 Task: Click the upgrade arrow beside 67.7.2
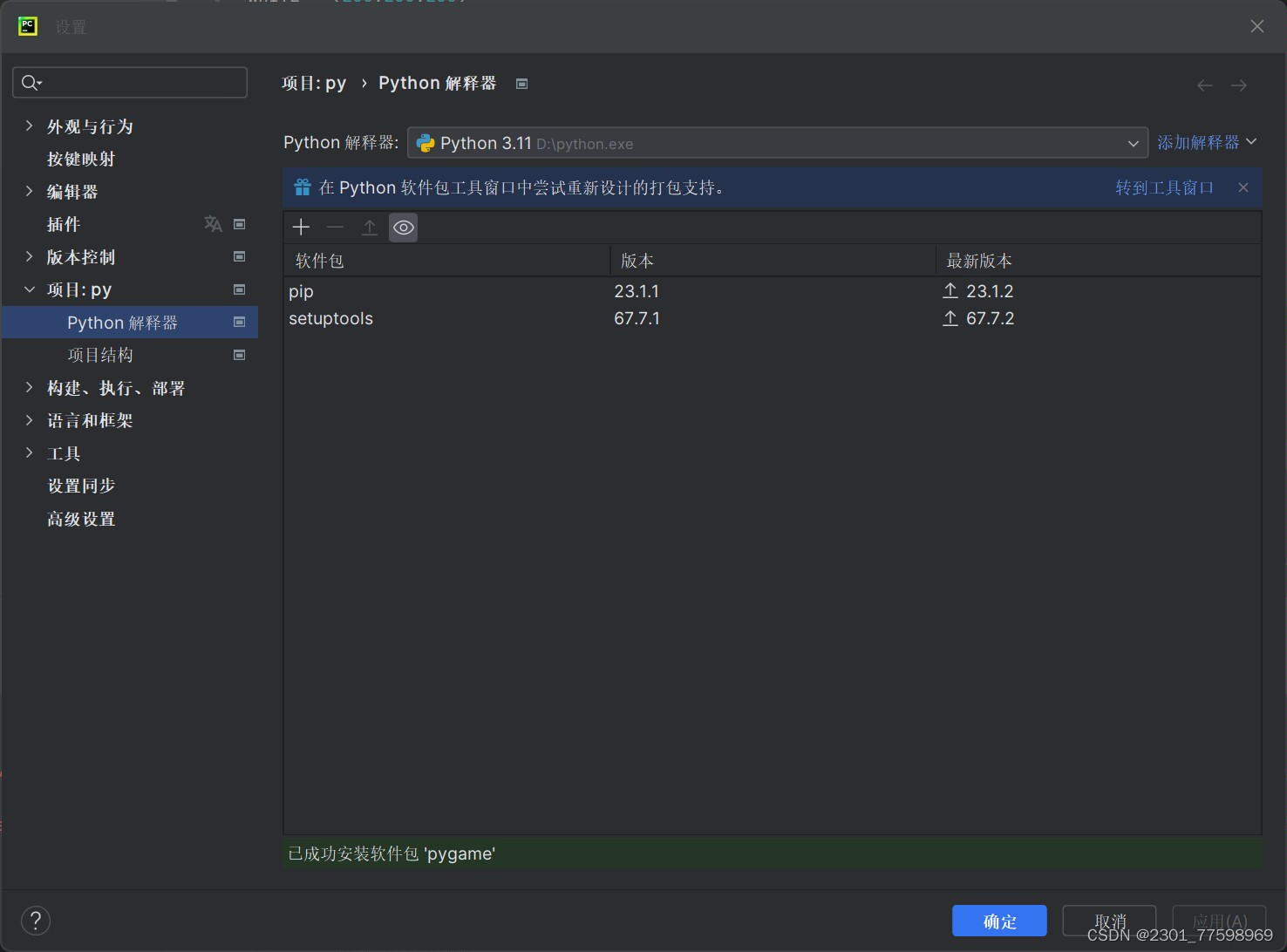[950, 318]
